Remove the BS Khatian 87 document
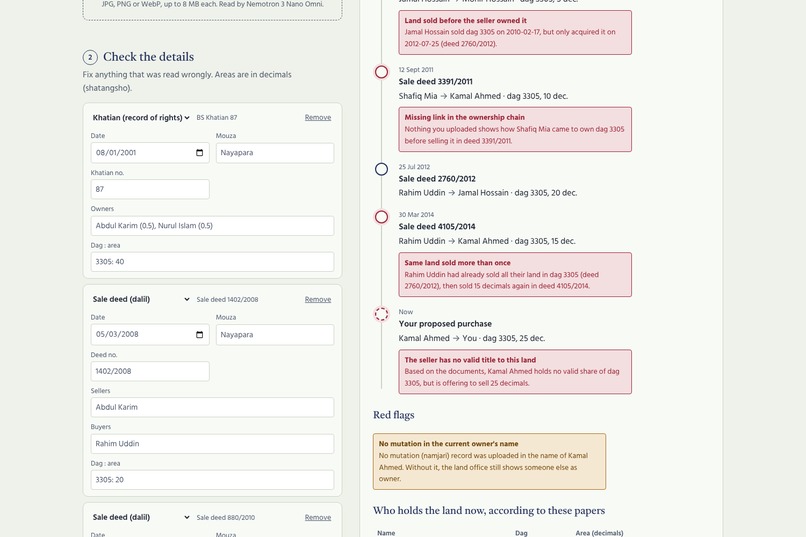Image resolution: width=806 pixels, height=537 pixels. (318, 118)
